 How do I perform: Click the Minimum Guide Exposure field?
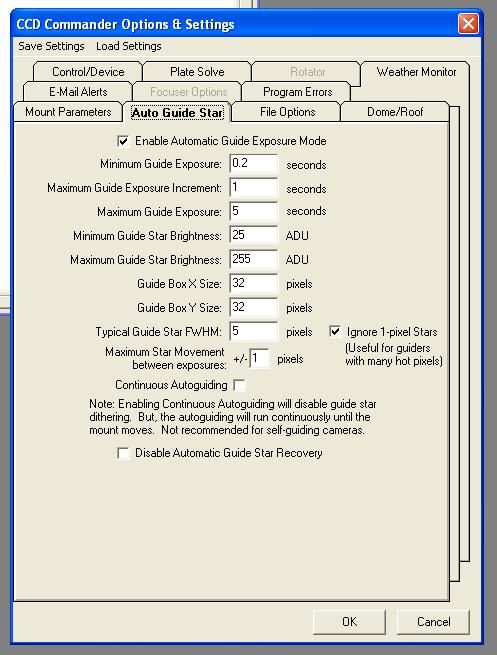(x=254, y=164)
